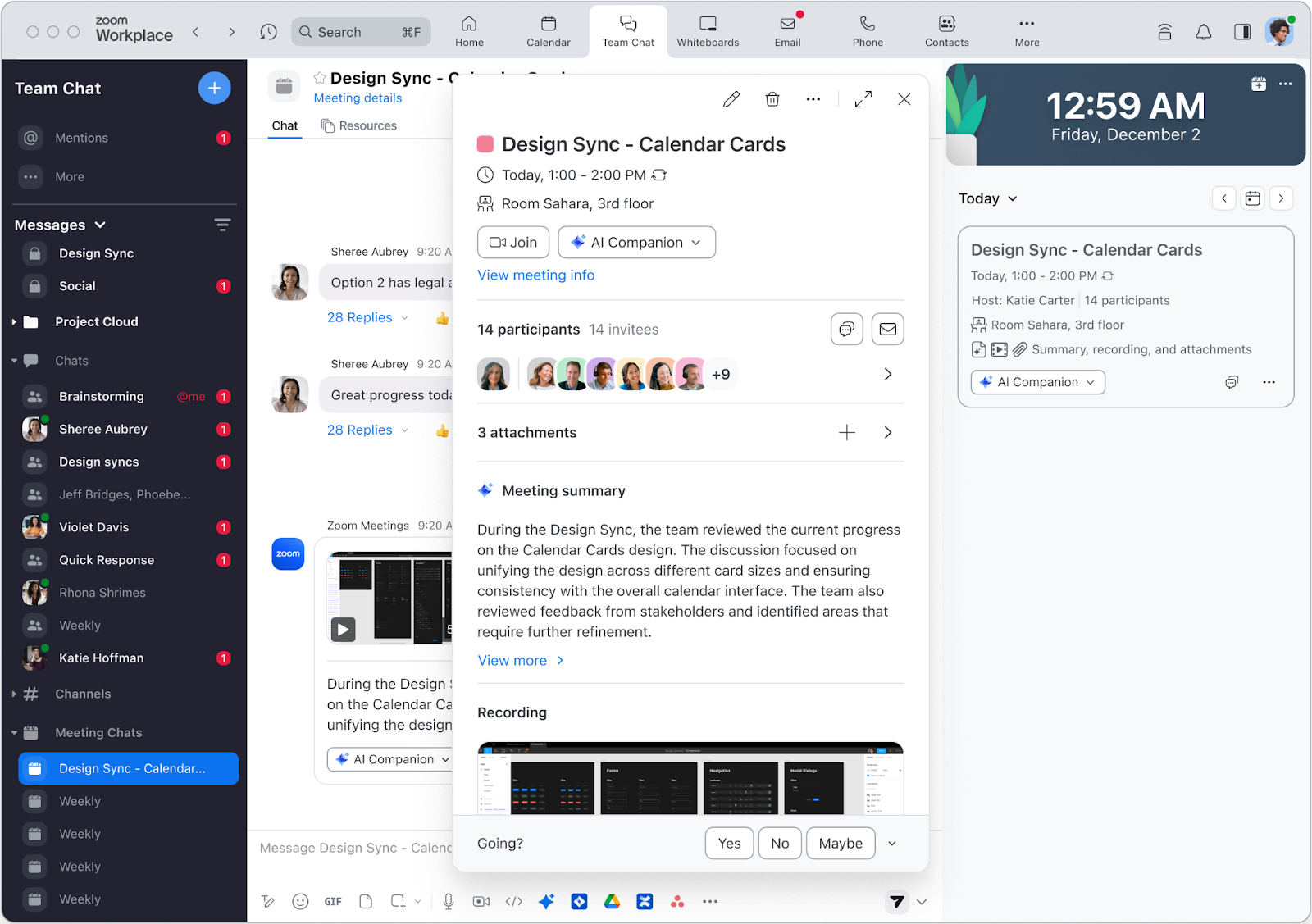Click View meeting info link
This screenshot has height=924, width=1312.
coord(536,275)
